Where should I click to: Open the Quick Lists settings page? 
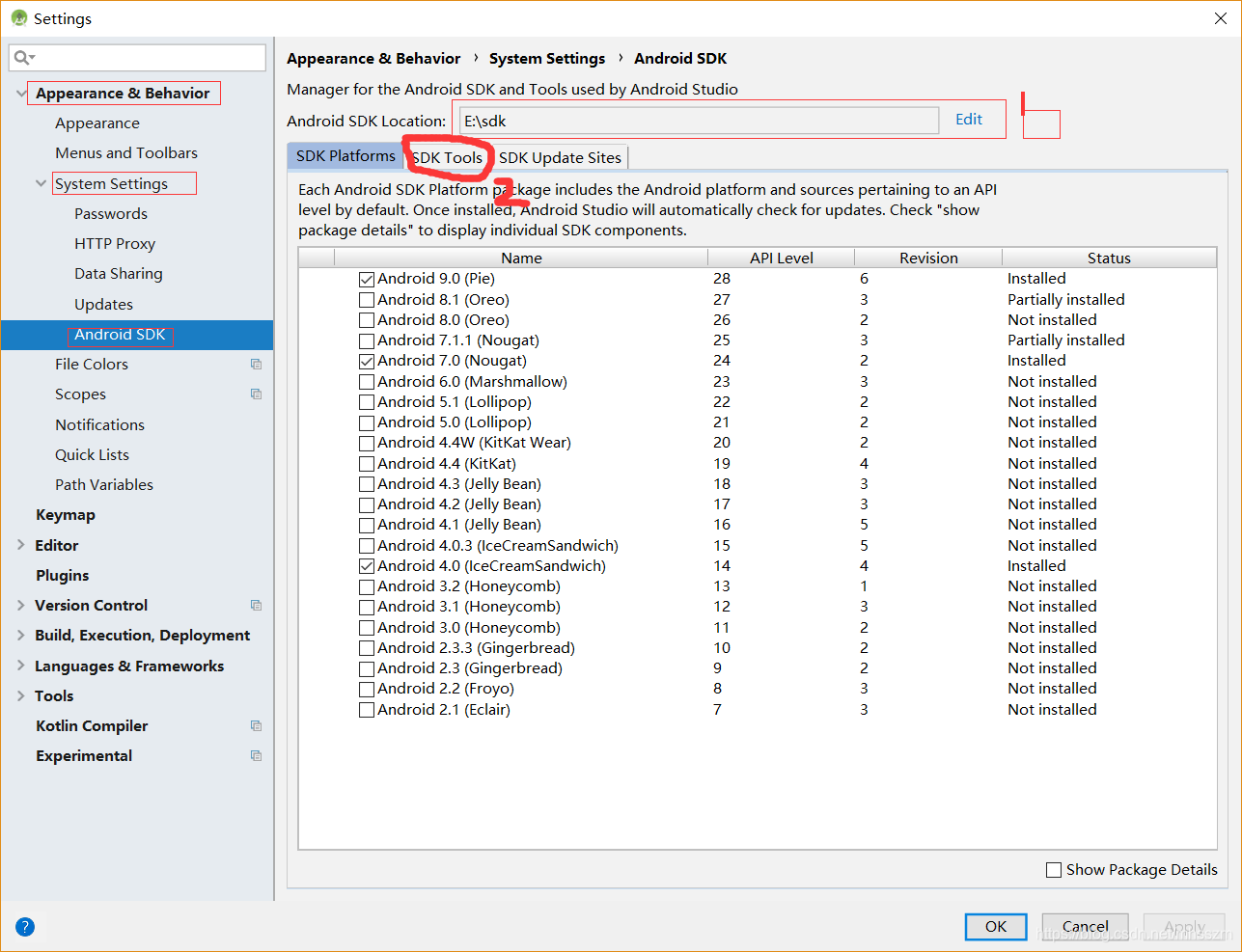(x=93, y=454)
